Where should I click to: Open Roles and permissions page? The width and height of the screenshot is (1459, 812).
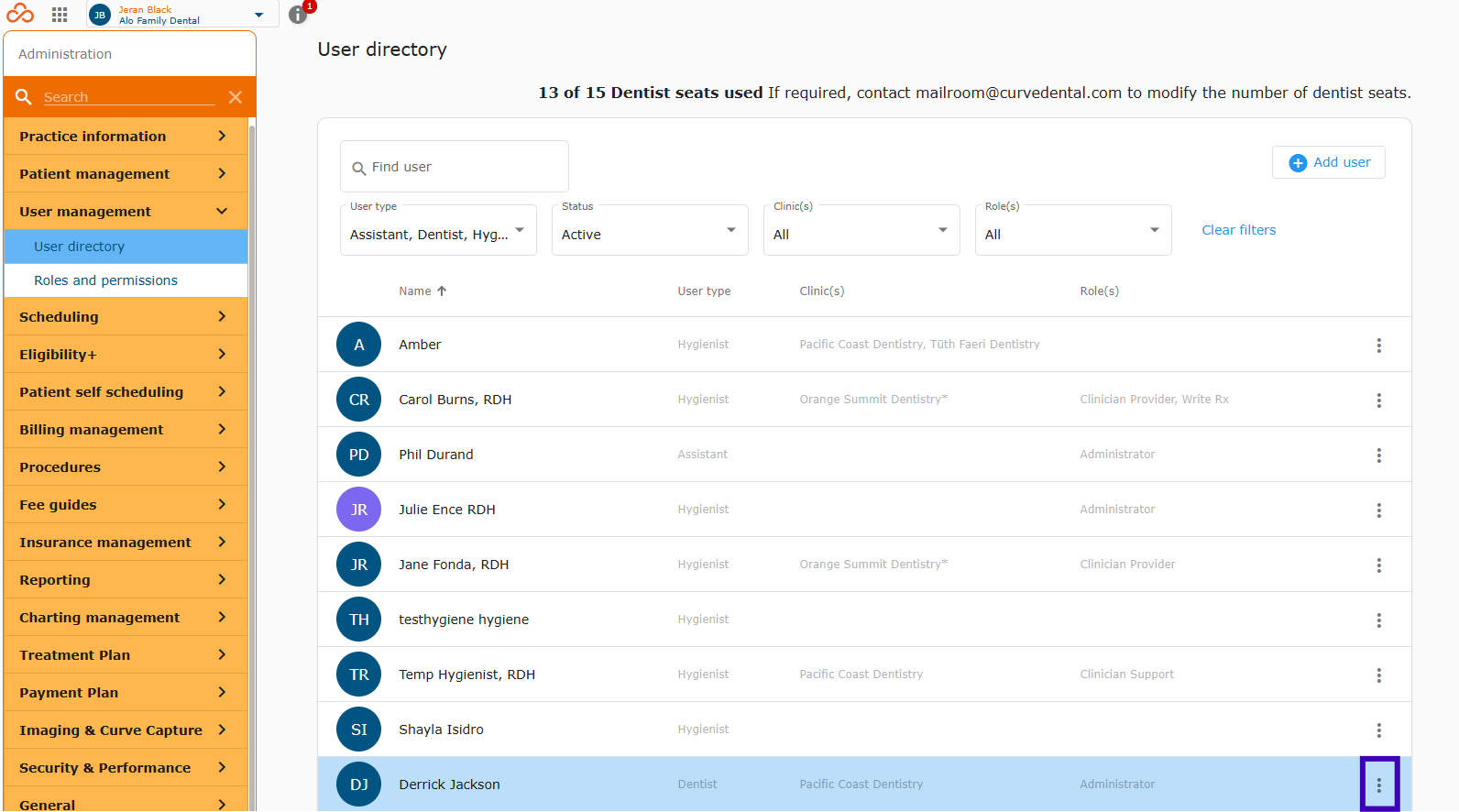coord(126,280)
